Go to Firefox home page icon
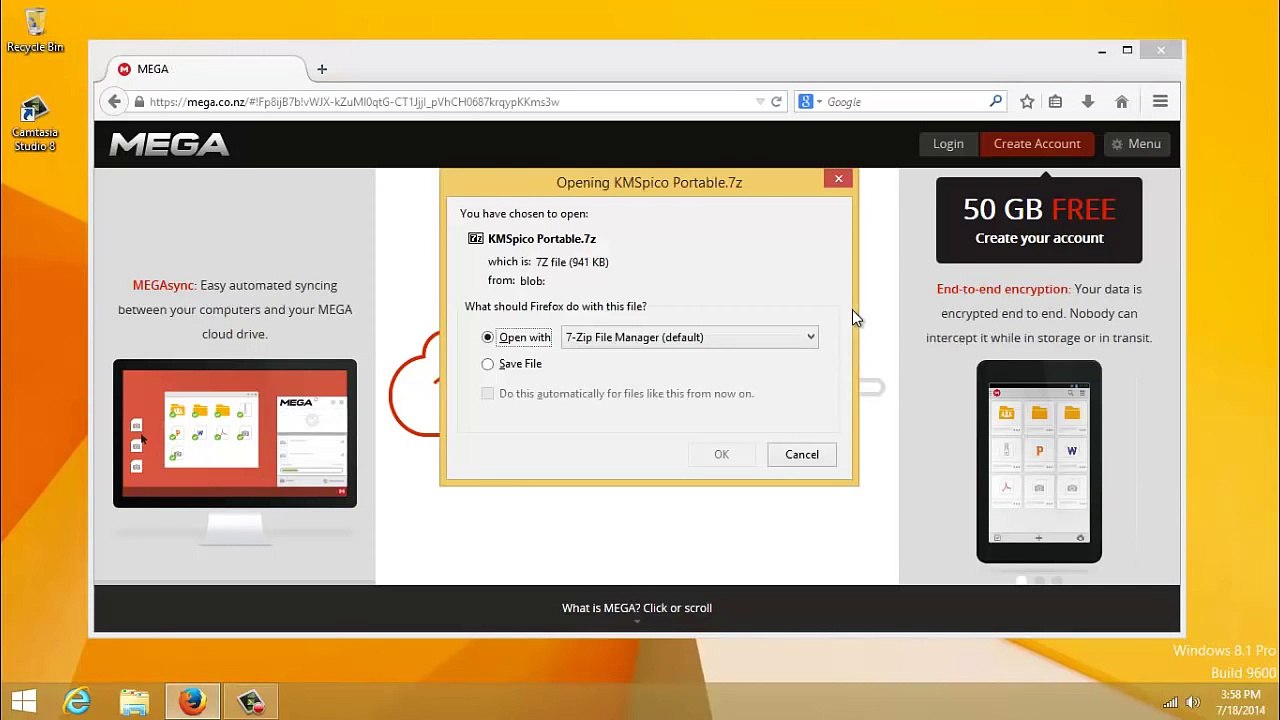The width and height of the screenshot is (1280, 720). [1122, 102]
